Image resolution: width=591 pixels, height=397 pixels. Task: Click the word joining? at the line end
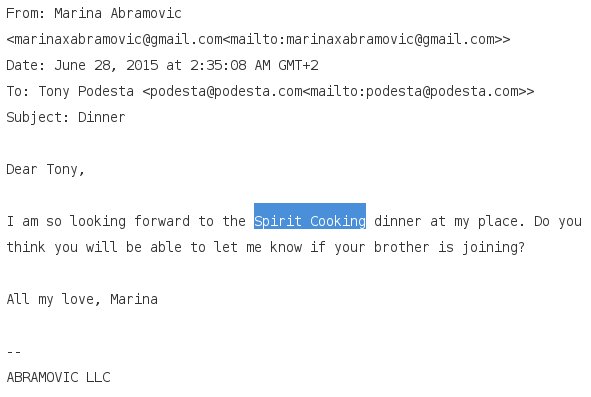pos(494,248)
